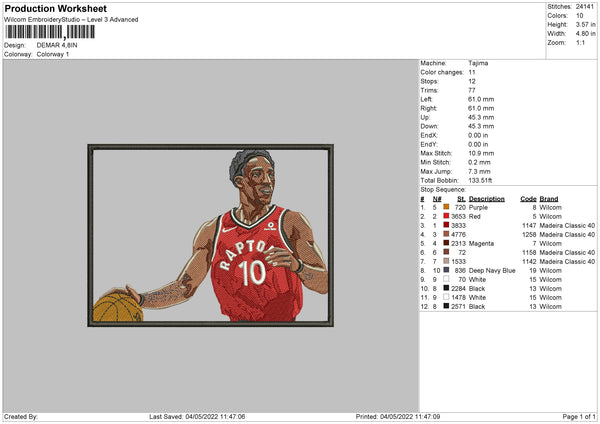Click the Production Worksheet title

(56, 9)
